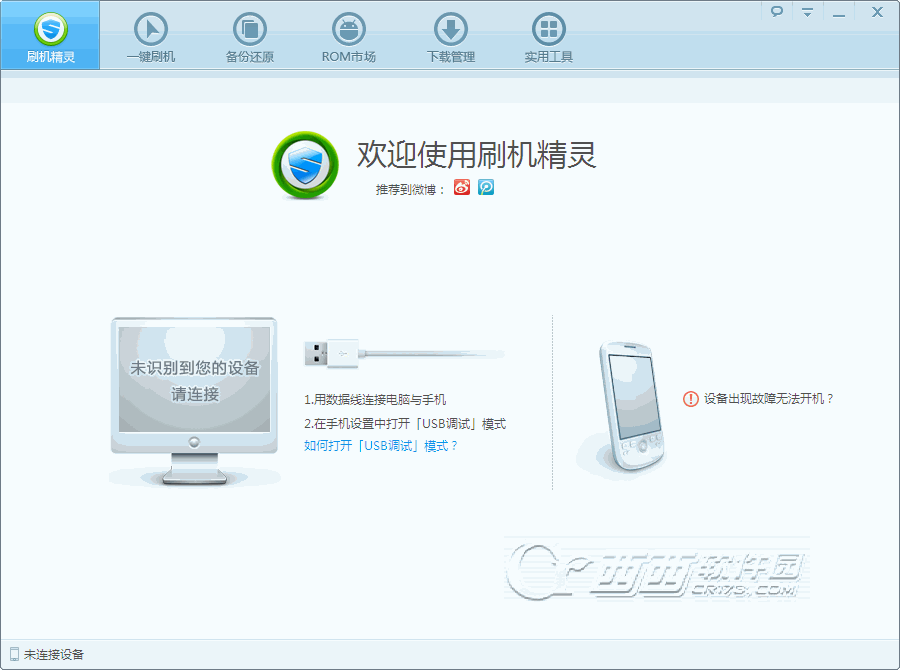Close the 刷机精灵 window

[x=877, y=12]
